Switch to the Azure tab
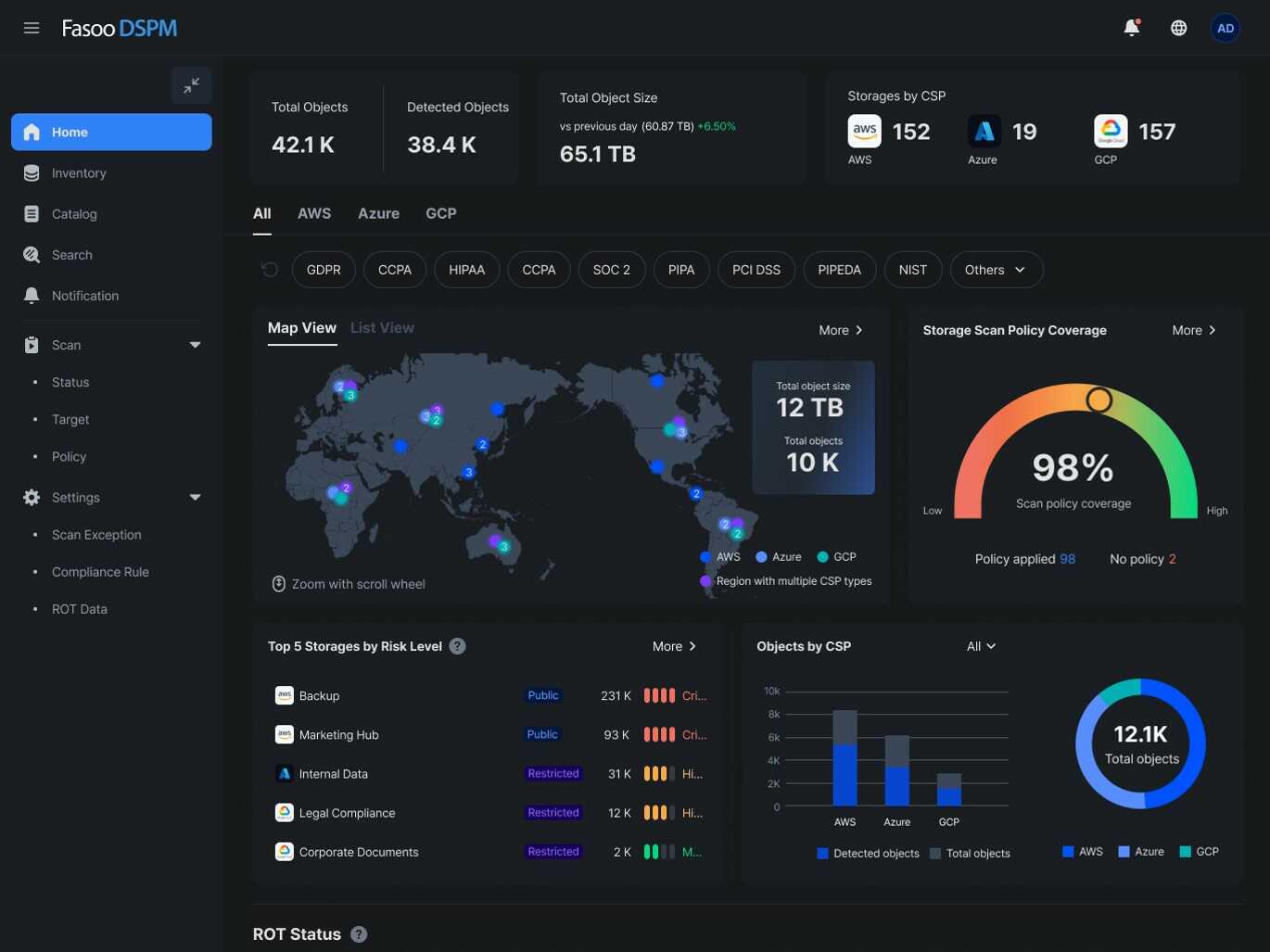1270x952 pixels. (x=378, y=213)
